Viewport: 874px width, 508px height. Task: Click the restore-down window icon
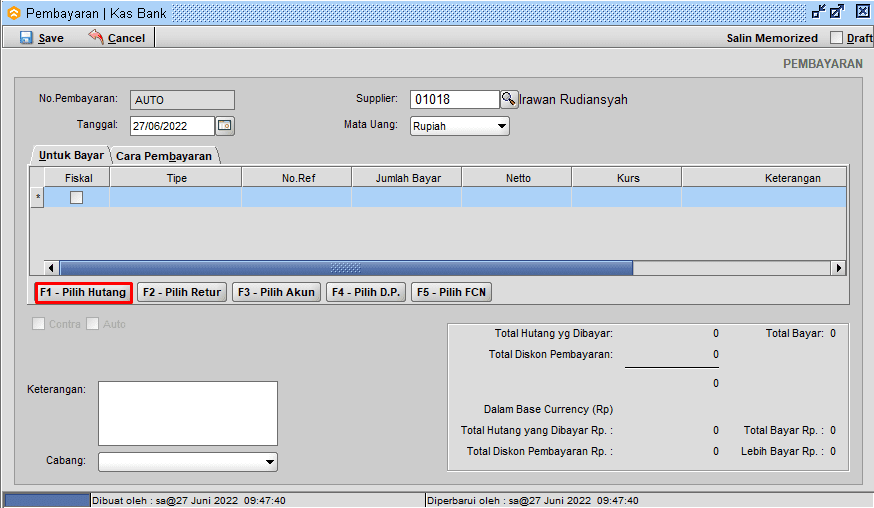coord(819,12)
